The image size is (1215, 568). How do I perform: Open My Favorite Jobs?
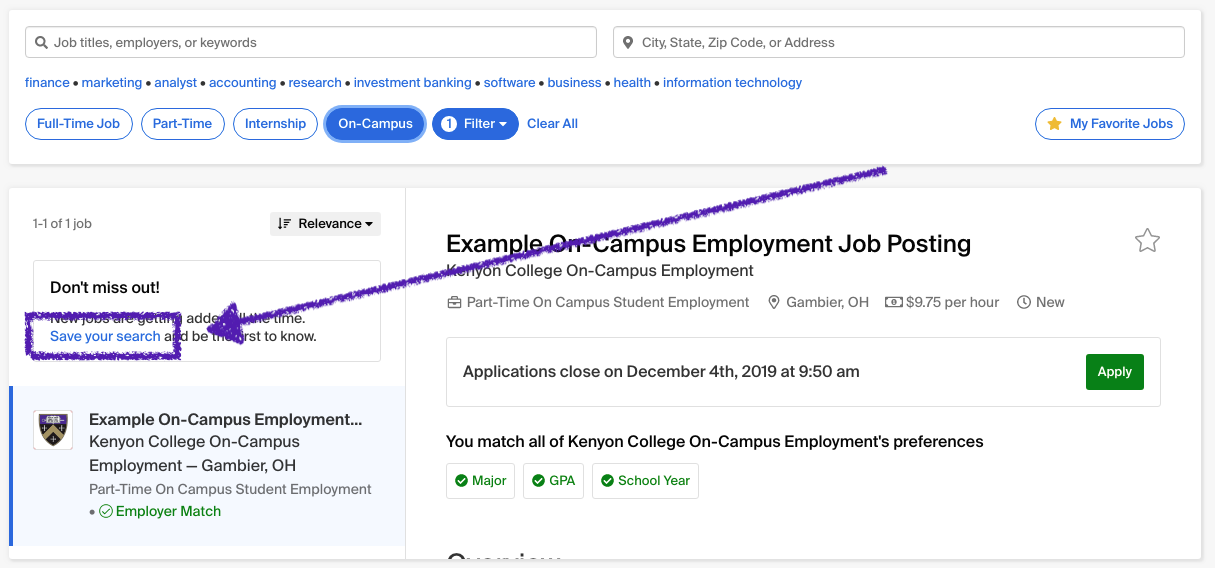click(1110, 124)
